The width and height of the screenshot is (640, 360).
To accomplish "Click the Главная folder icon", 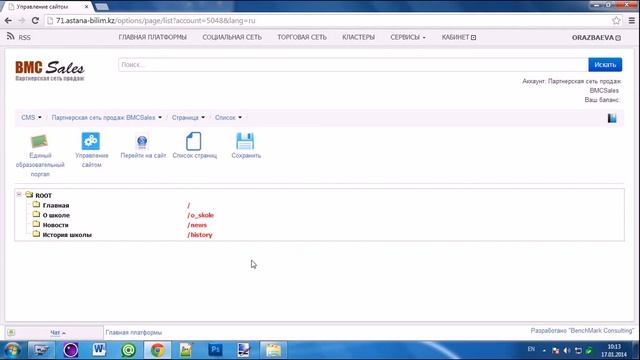I will pyautogui.click(x=36, y=204).
